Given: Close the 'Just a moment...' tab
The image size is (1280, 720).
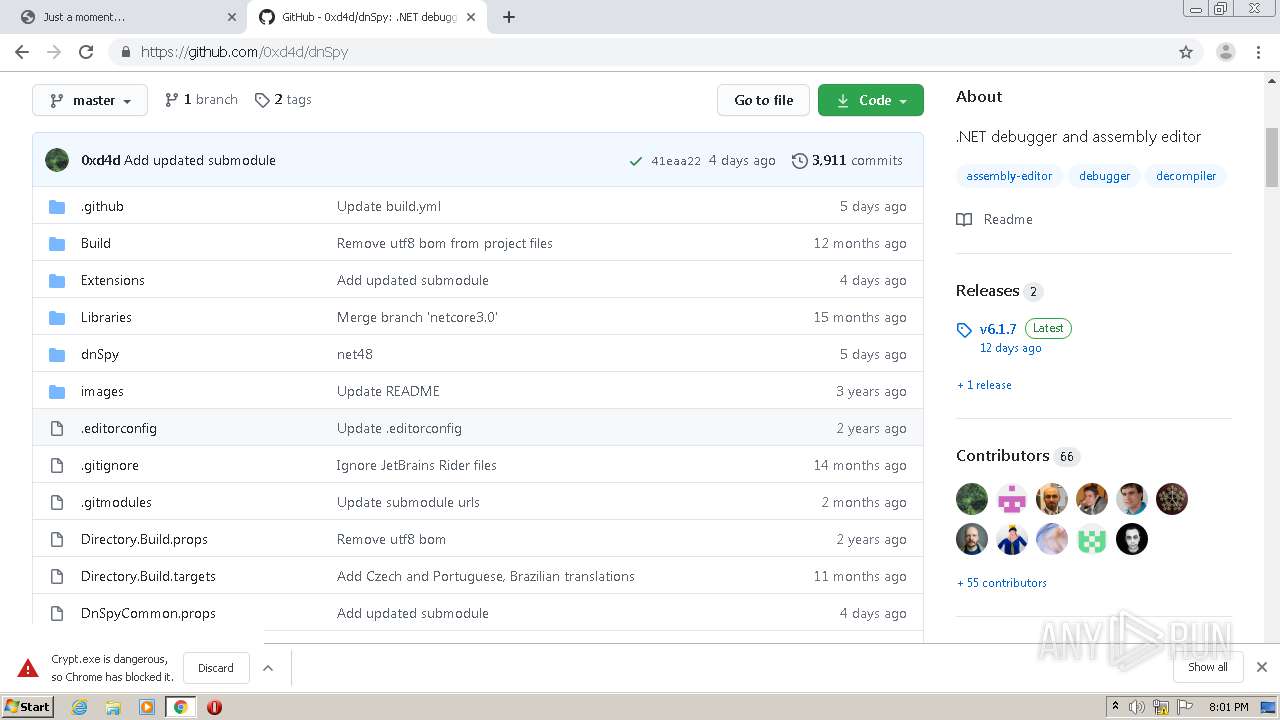Looking at the screenshot, I should [x=232, y=17].
